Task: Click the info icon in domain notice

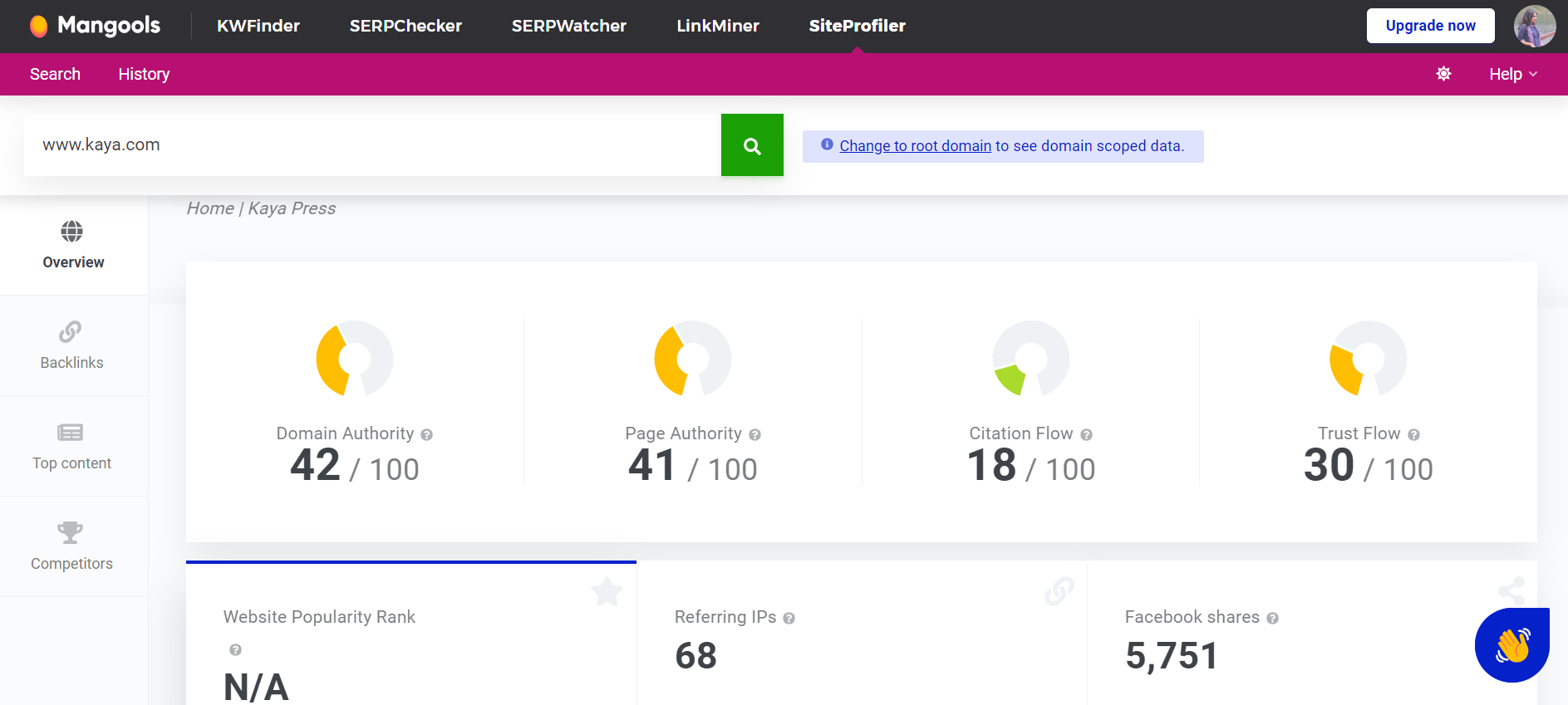Action: click(x=827, y=144)
